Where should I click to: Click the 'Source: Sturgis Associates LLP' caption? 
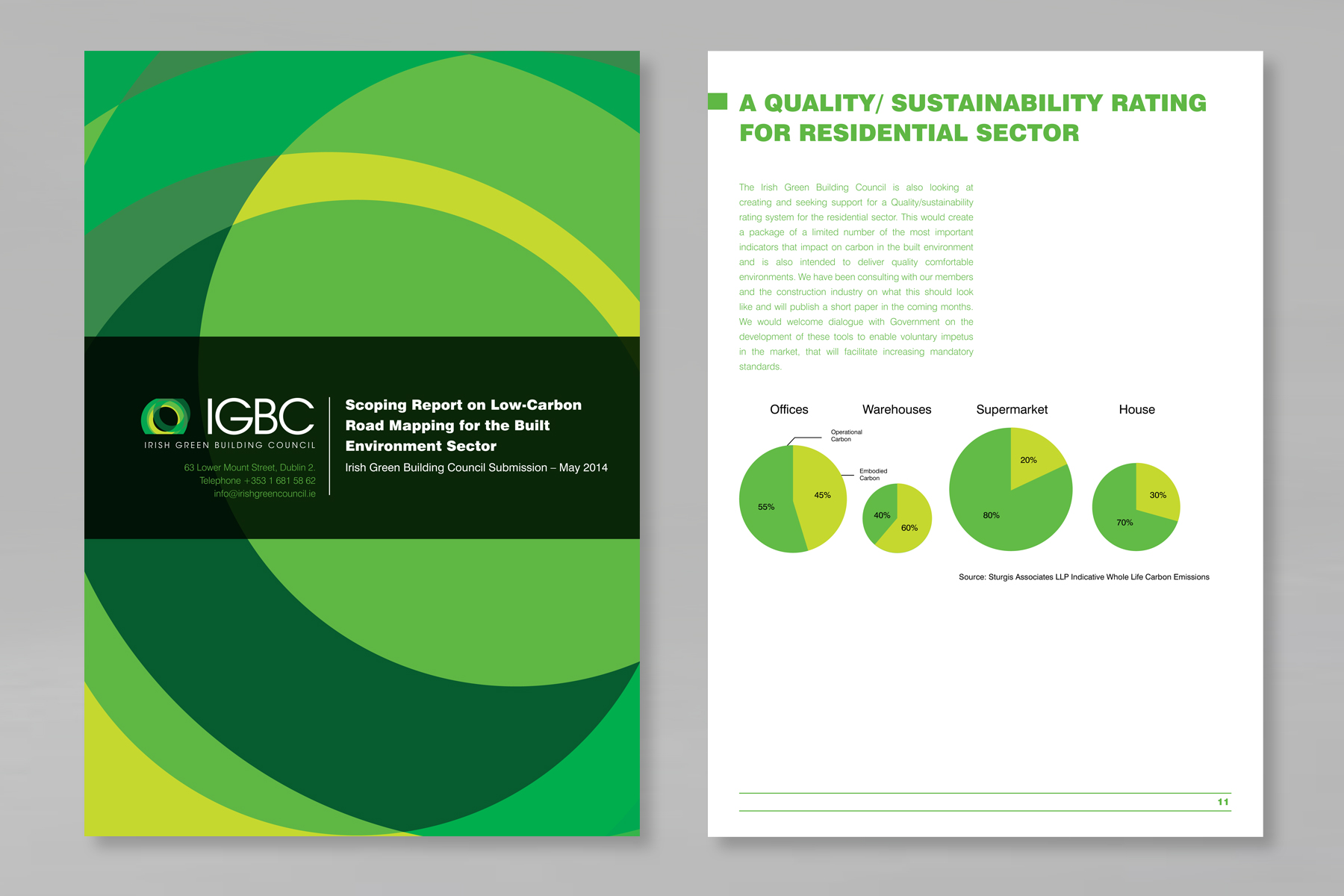pos(1084,577)
